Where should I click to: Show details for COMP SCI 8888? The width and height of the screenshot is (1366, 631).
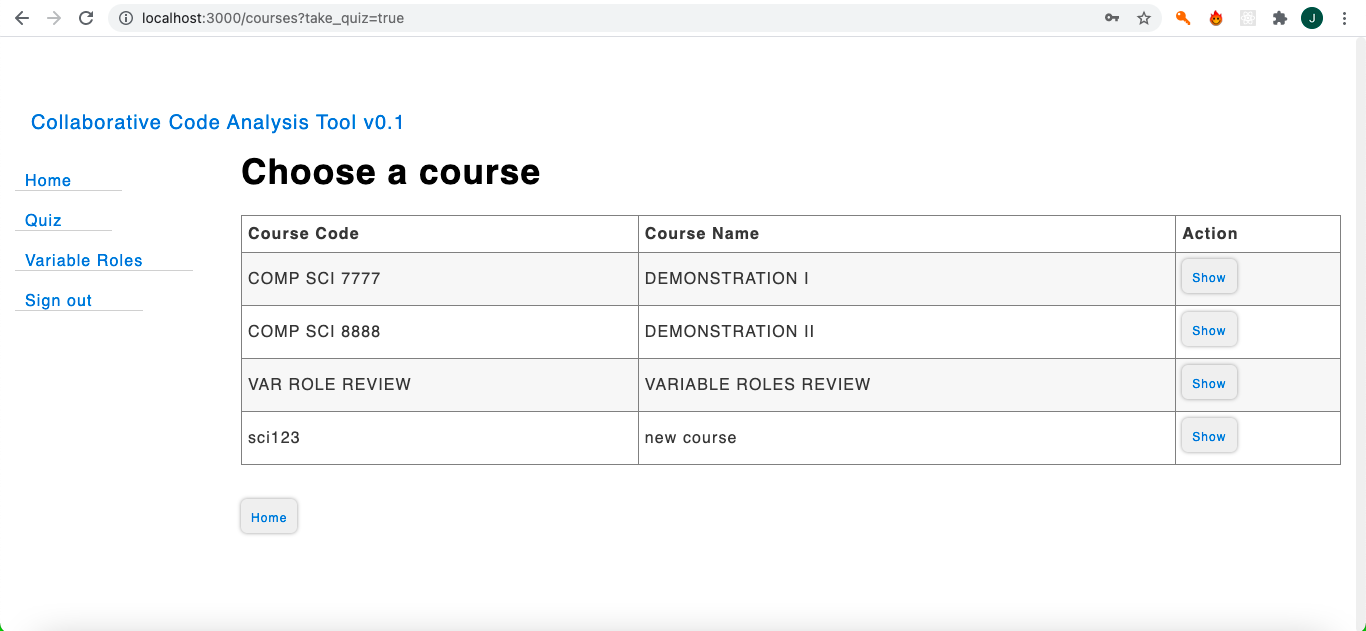tap(1209, 329)
